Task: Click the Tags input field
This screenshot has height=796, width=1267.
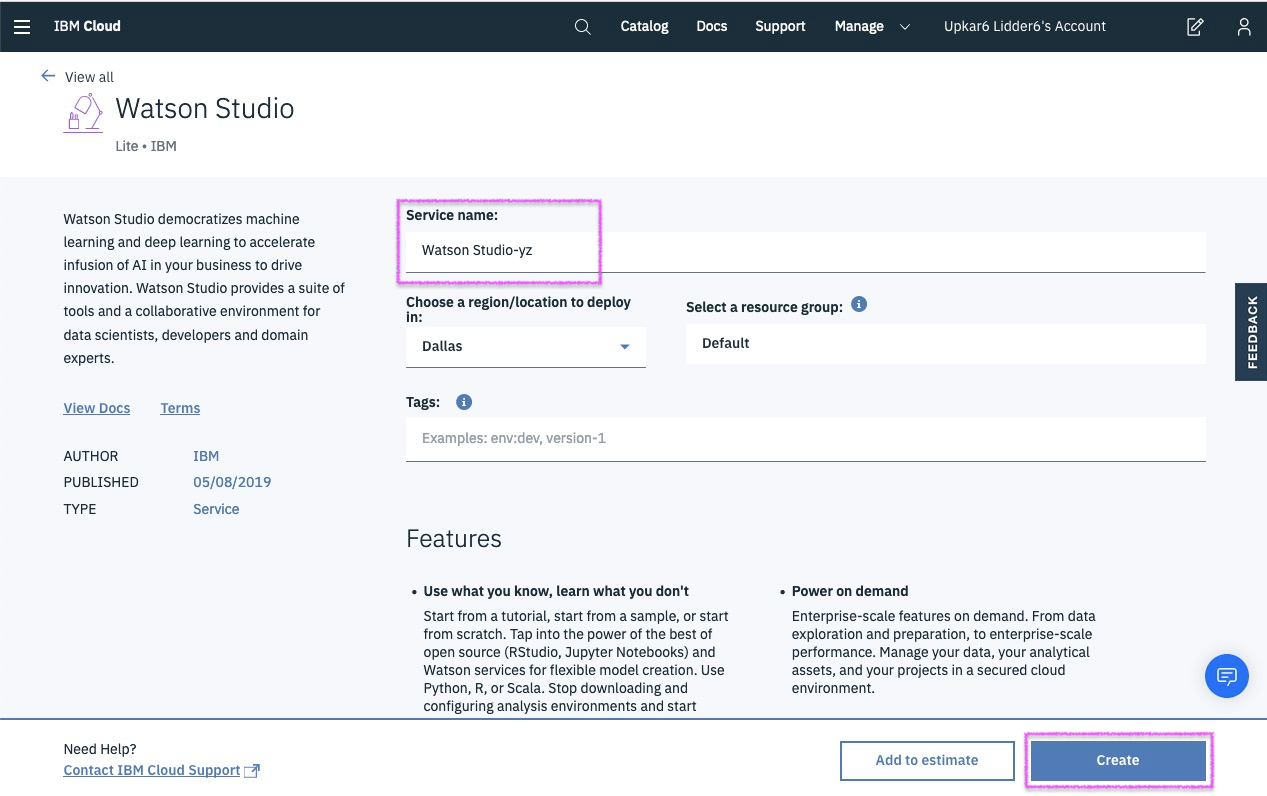Action: click(806, 439)
